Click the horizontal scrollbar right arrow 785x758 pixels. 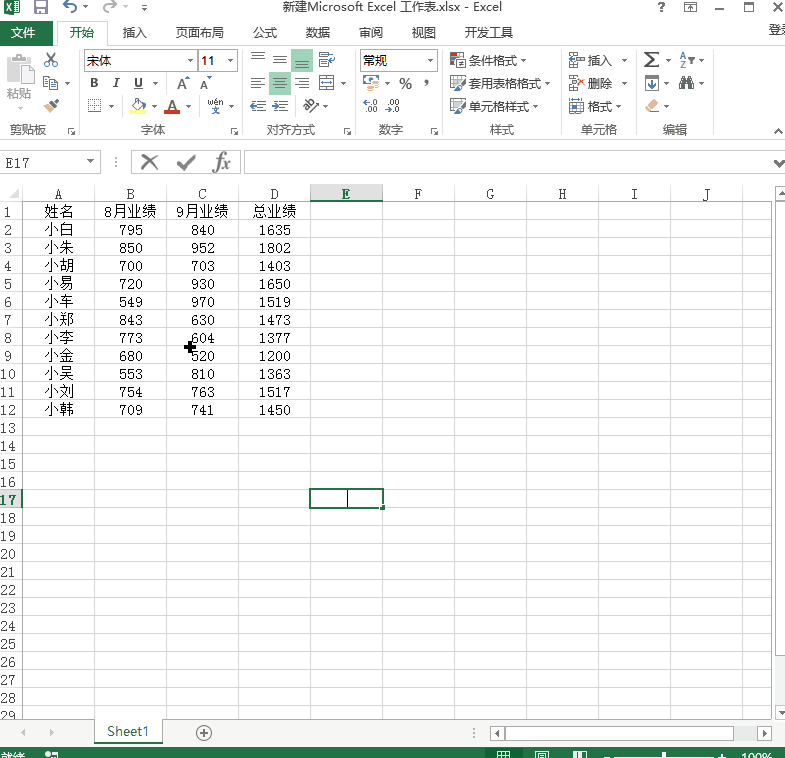pos(764,733)
